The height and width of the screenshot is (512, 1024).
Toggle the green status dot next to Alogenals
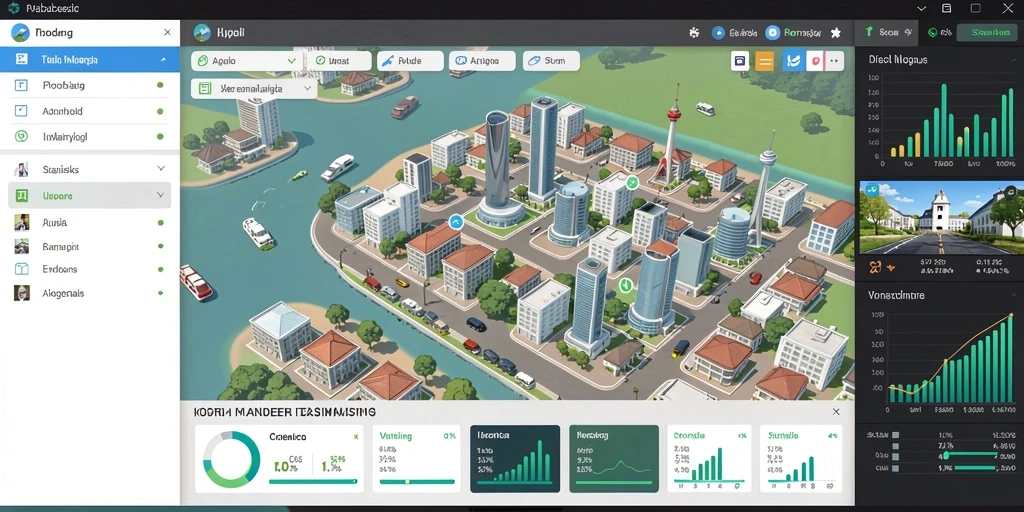pos(160,294)
